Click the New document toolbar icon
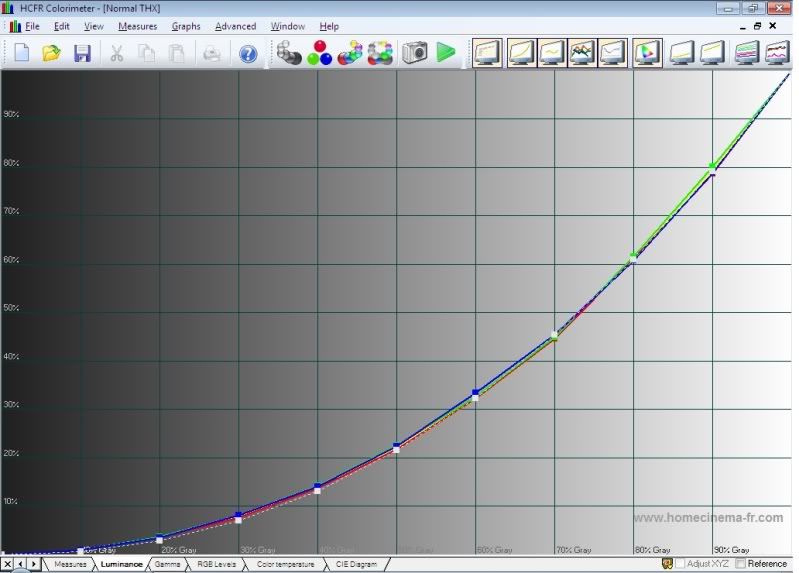Screen dimensions: 799x573 pyautogui.click(x=22, y=53)
